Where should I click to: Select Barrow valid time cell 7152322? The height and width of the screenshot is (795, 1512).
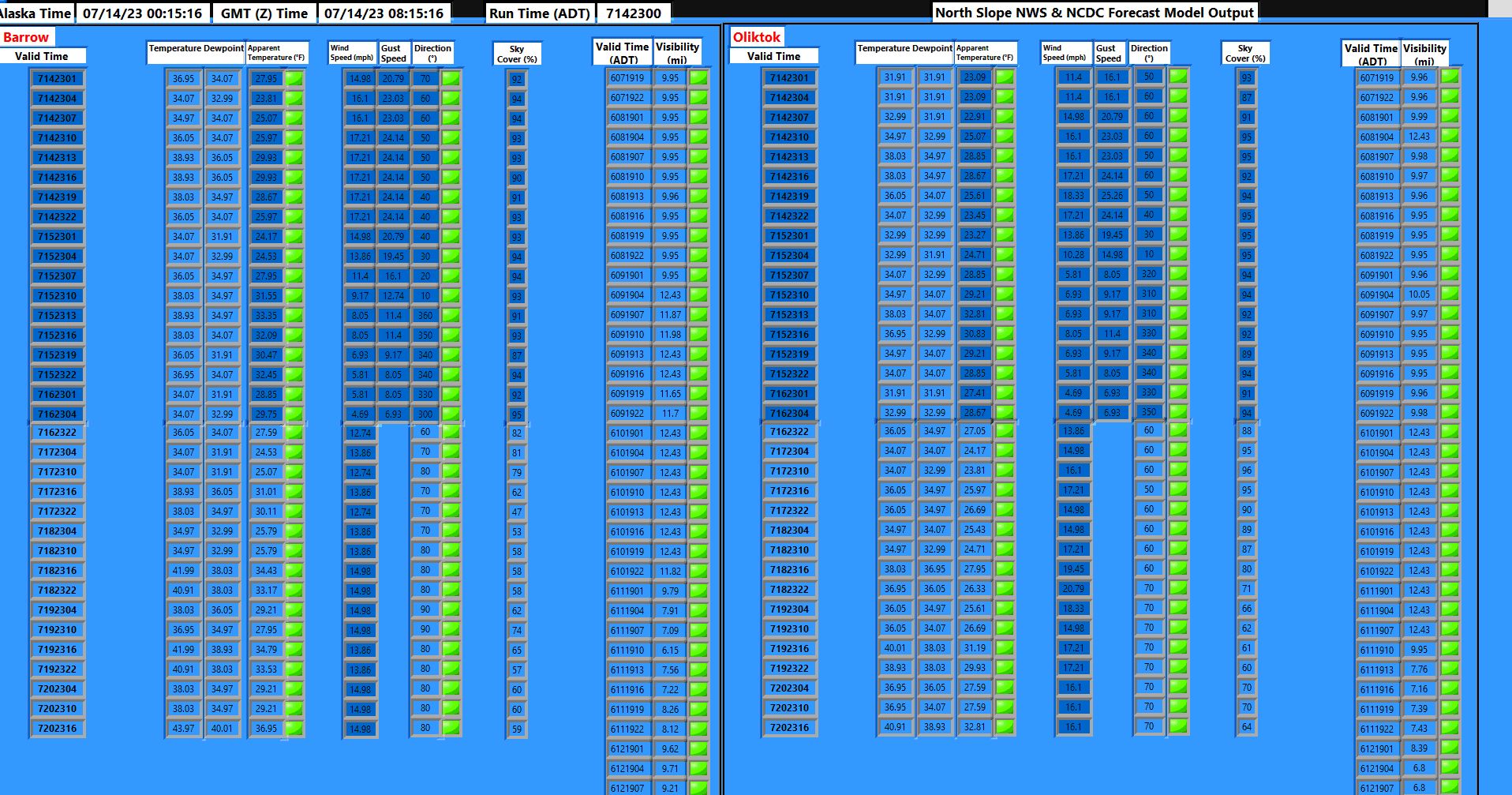(58, 374)
